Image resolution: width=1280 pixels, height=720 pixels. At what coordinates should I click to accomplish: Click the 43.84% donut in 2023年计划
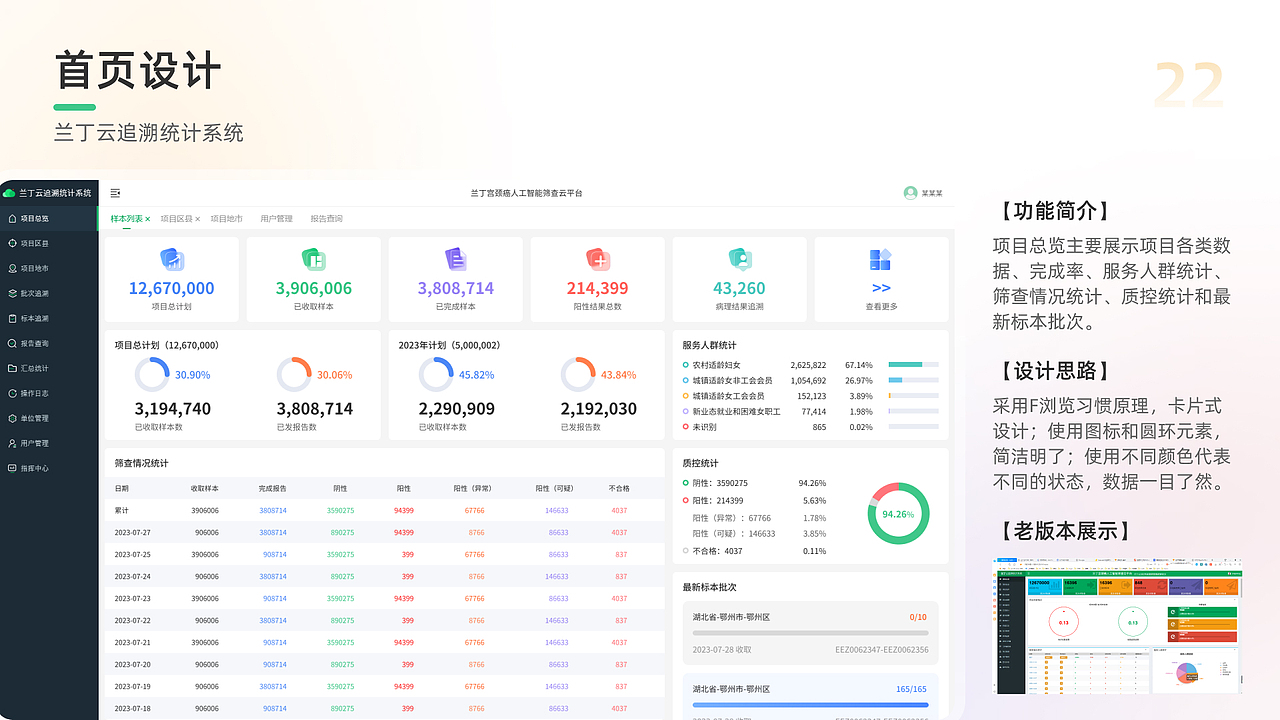[x=578, y=374]
